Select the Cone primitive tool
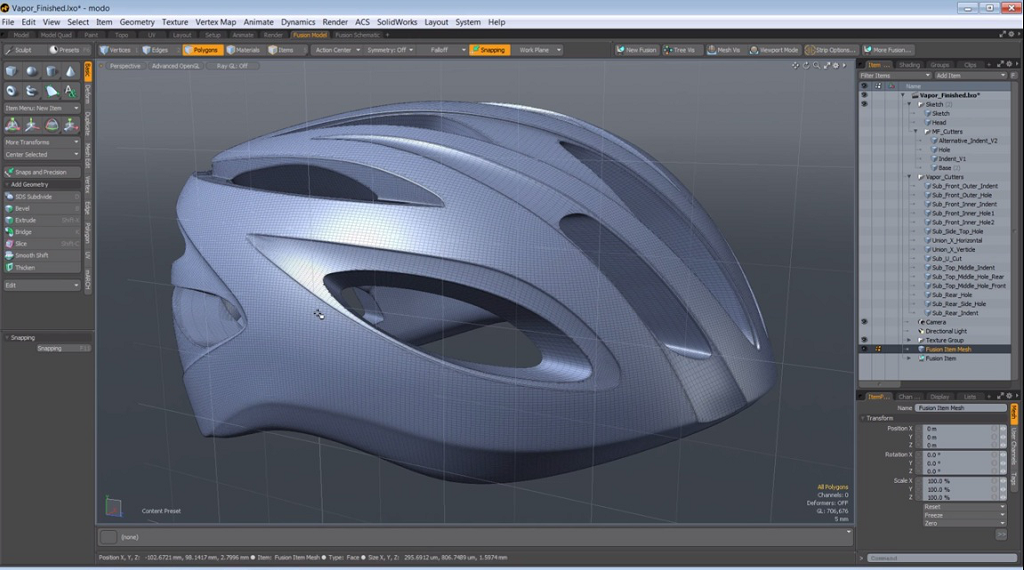 pyautogui.click(x=70, y=72)
